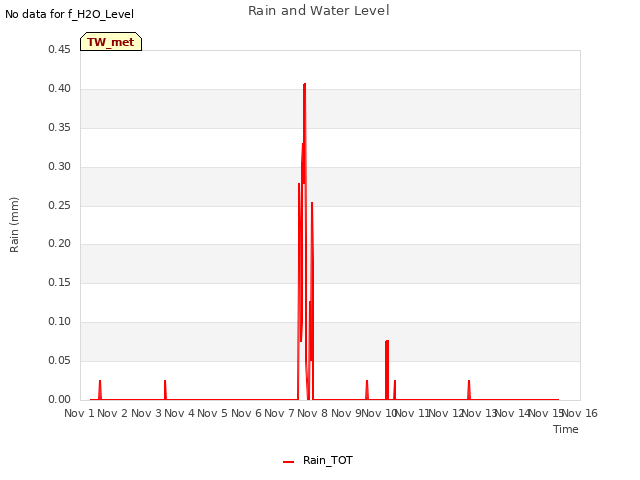Screen dimensions: 640x480
Task: Click the 0.30 y-axis tick label
Action: [59, 166]
